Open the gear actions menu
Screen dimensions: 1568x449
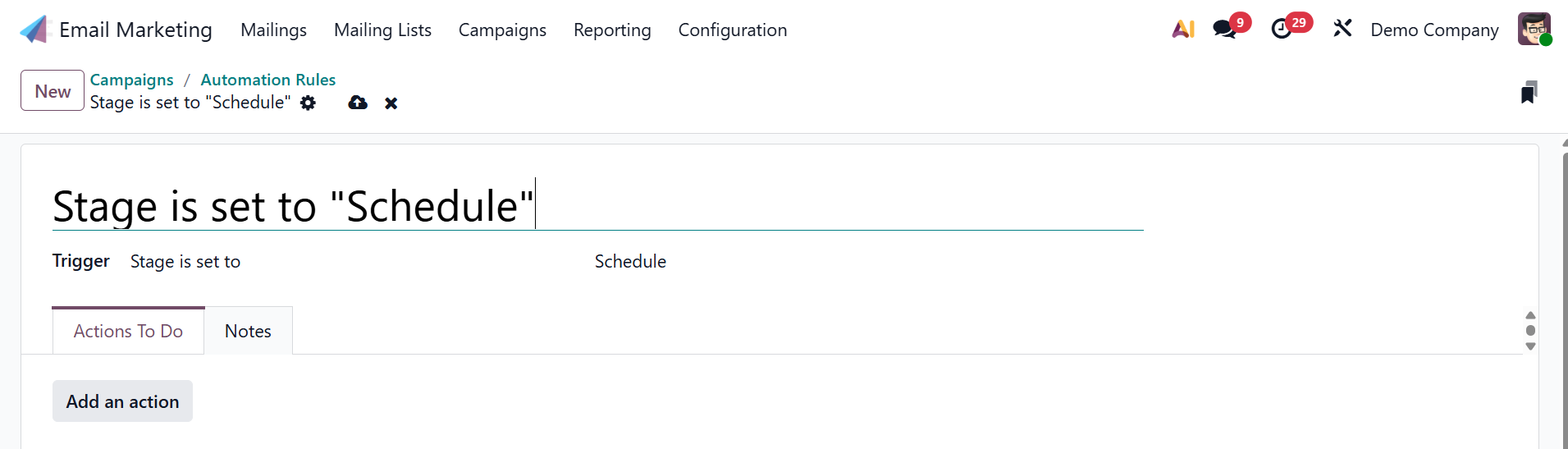[x=308, y=103]
